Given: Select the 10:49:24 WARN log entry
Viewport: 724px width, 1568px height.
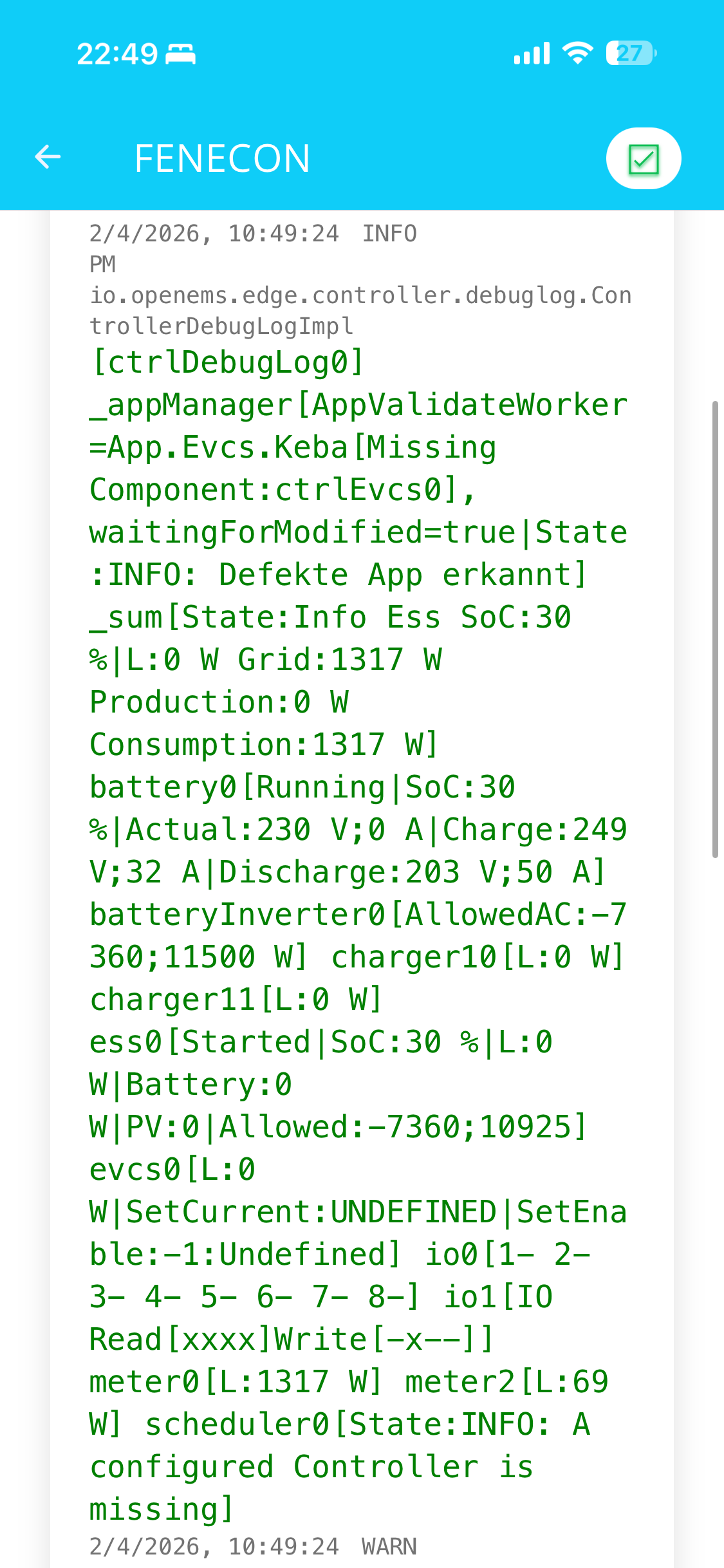Looking at the screenshot, I should tap(253, 1546).
